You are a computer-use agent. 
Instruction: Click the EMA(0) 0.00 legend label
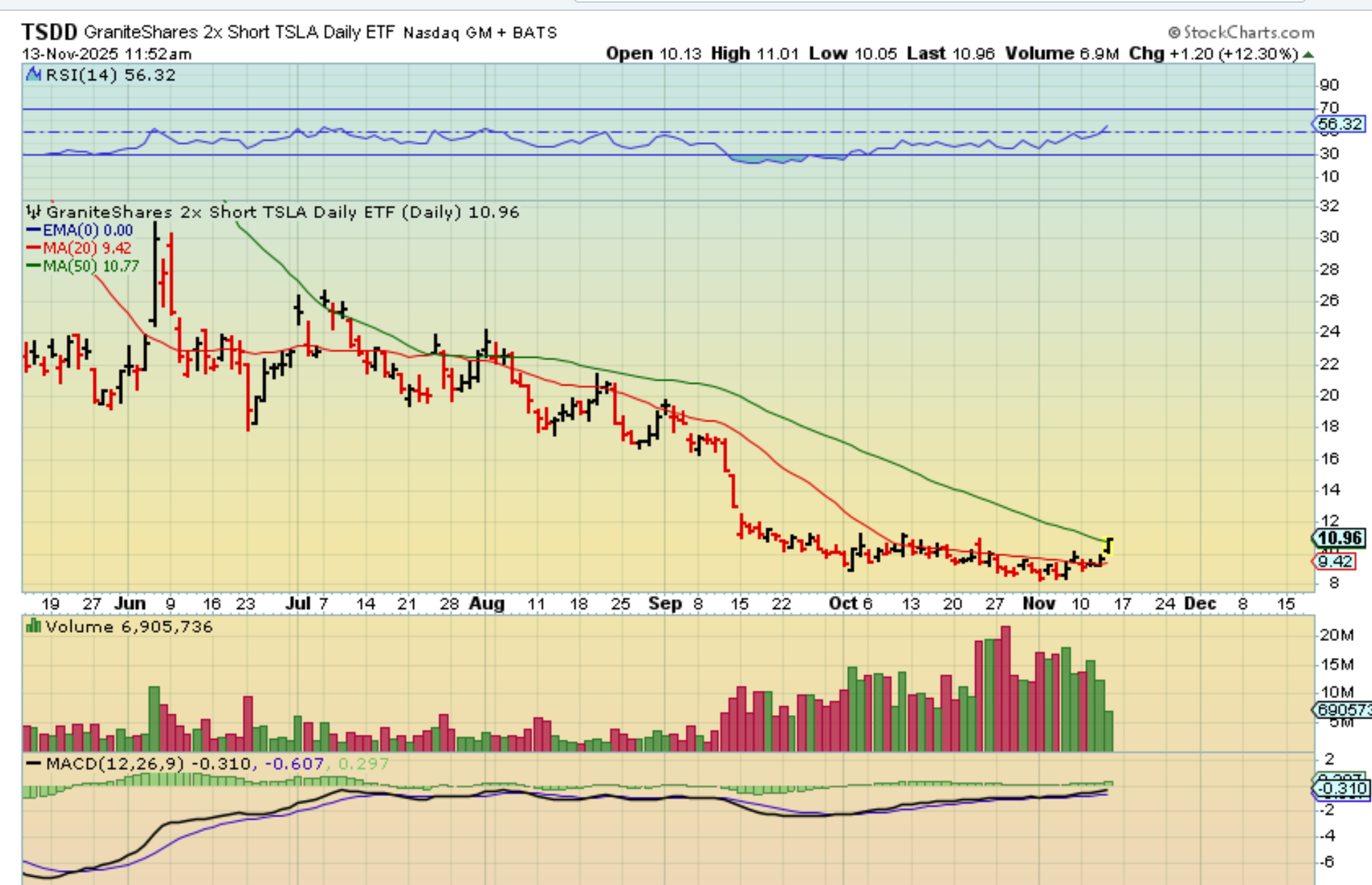tap(88, 230)
